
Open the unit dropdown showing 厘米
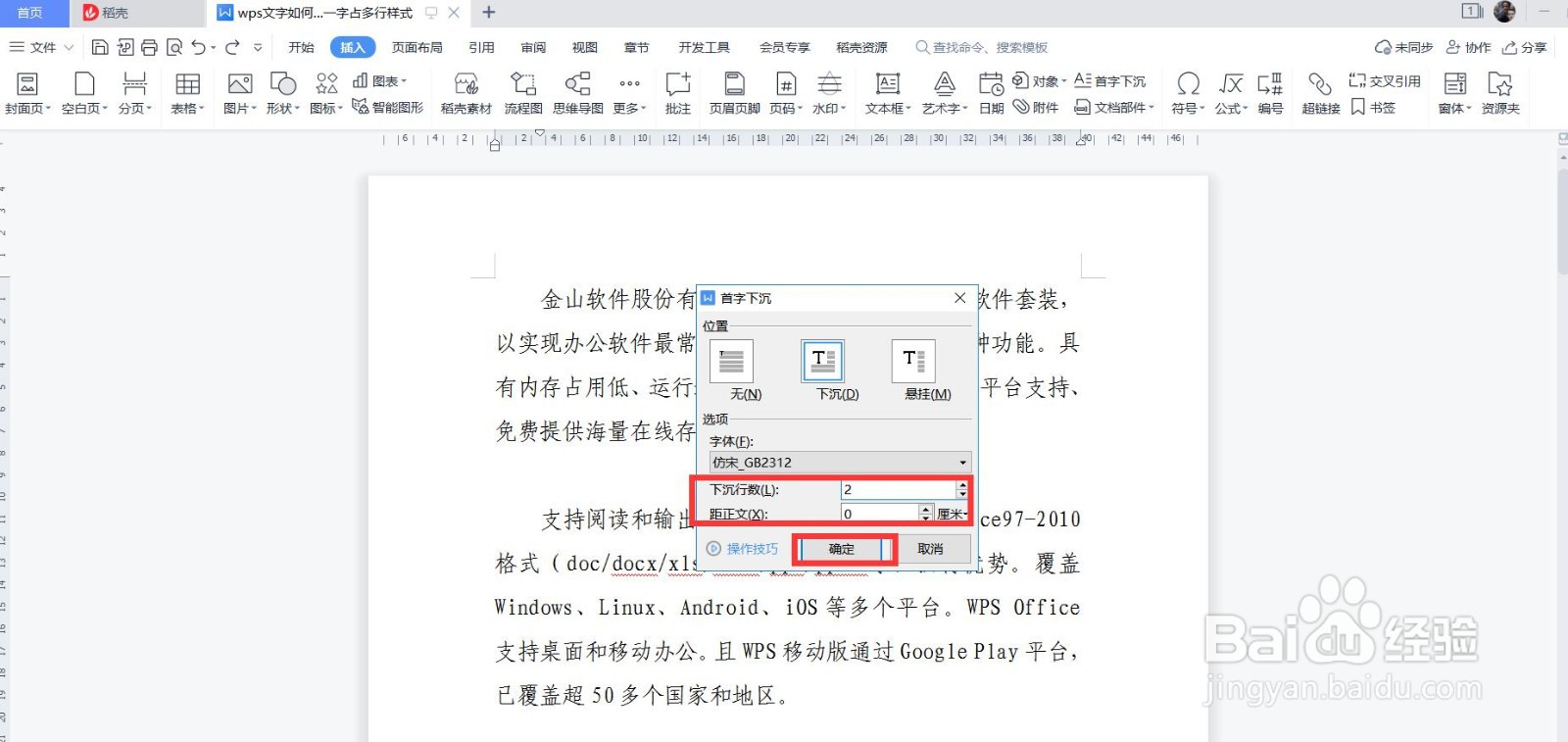click(953, 514)
